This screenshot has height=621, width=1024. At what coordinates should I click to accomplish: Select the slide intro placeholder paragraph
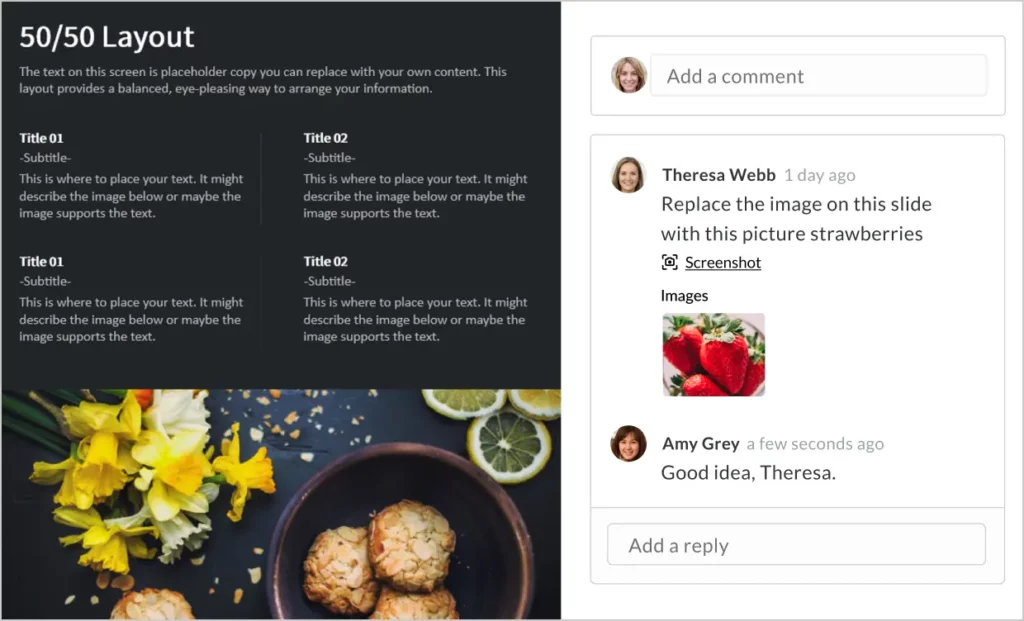pos(263,80)
